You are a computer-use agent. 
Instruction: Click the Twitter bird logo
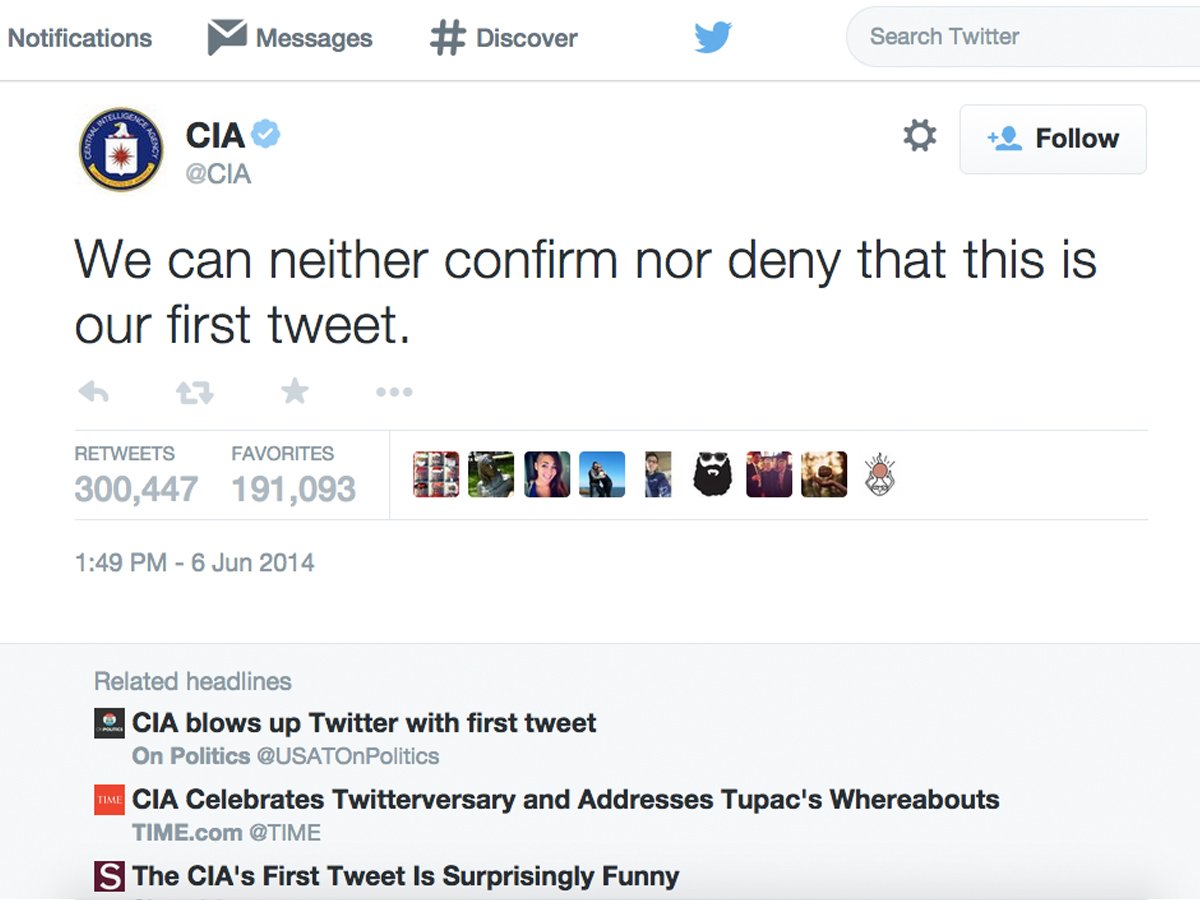713,38
